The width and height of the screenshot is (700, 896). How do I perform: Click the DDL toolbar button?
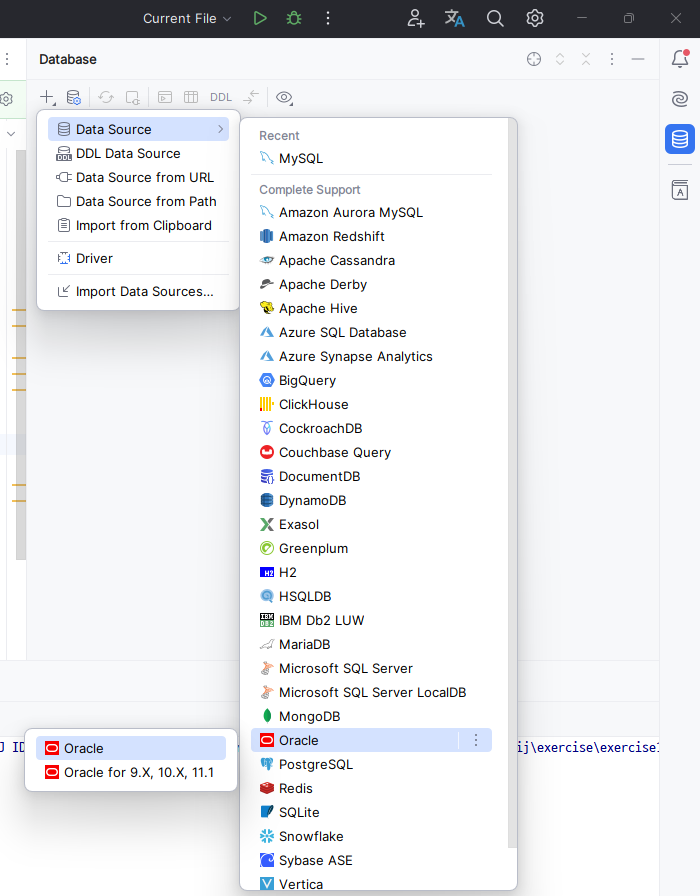point(221,97)
